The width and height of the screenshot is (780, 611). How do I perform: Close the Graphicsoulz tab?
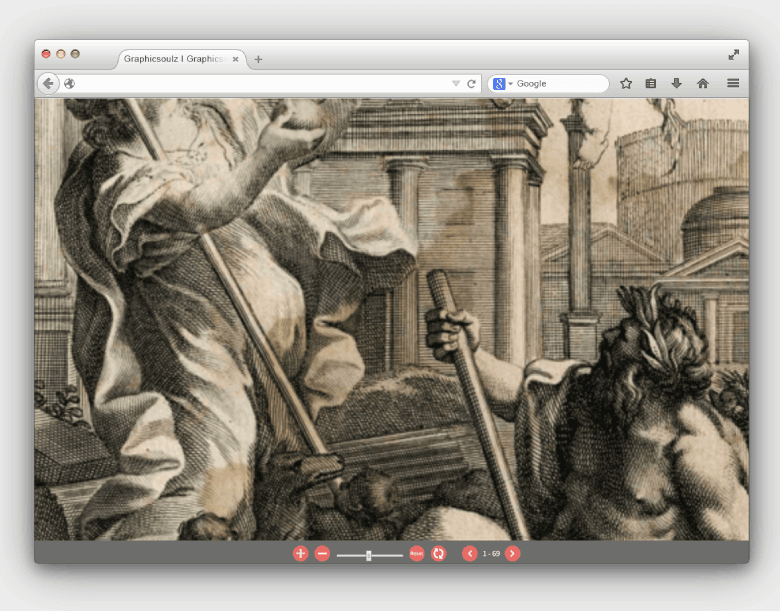235,59
